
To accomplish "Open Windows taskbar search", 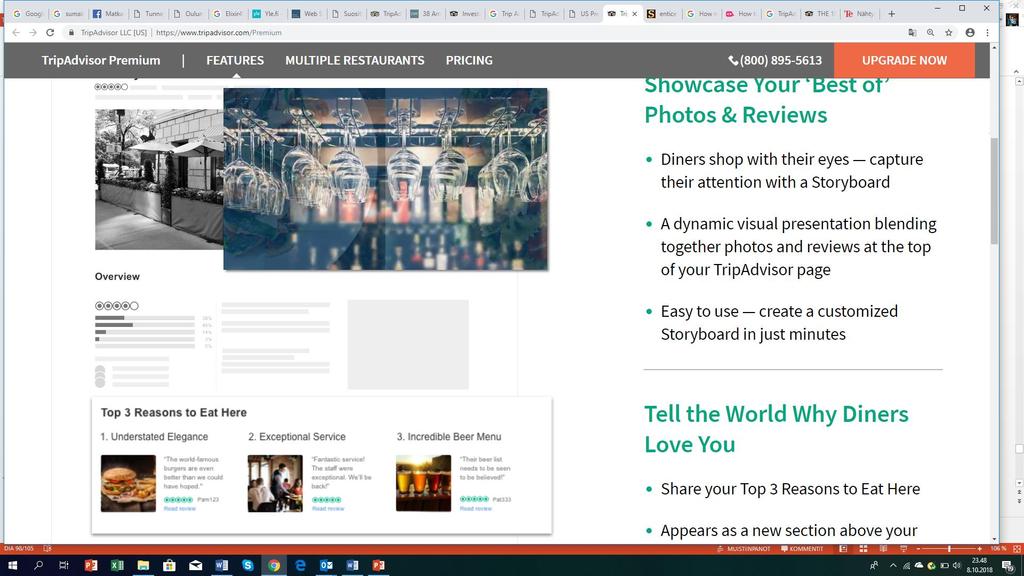I will pyautogui.click(x=38, y=566).
